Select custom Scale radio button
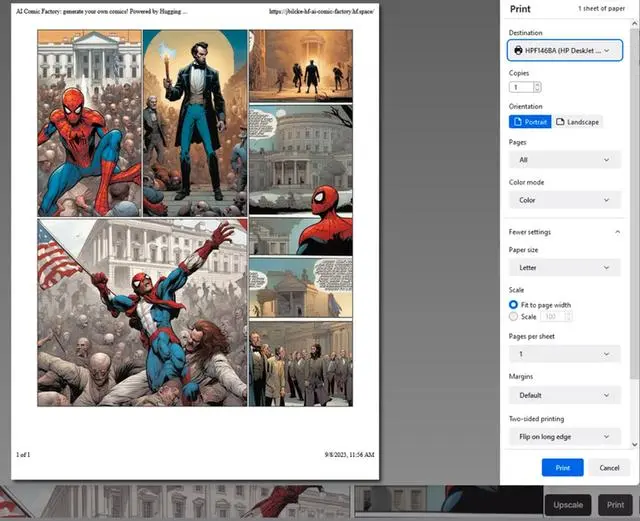The width and height of the screenshot is (640, 521). click(x=514, y=316)
